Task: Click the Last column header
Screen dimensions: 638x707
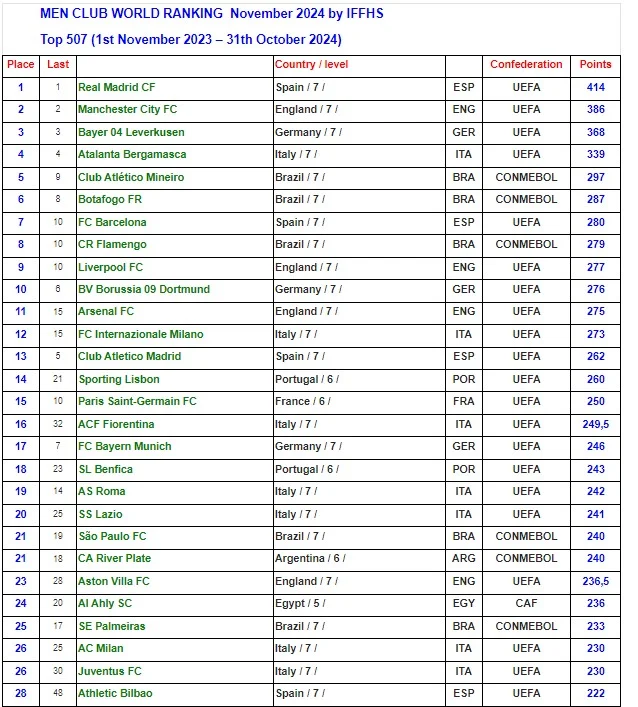Action: click(x=58, y=64)
